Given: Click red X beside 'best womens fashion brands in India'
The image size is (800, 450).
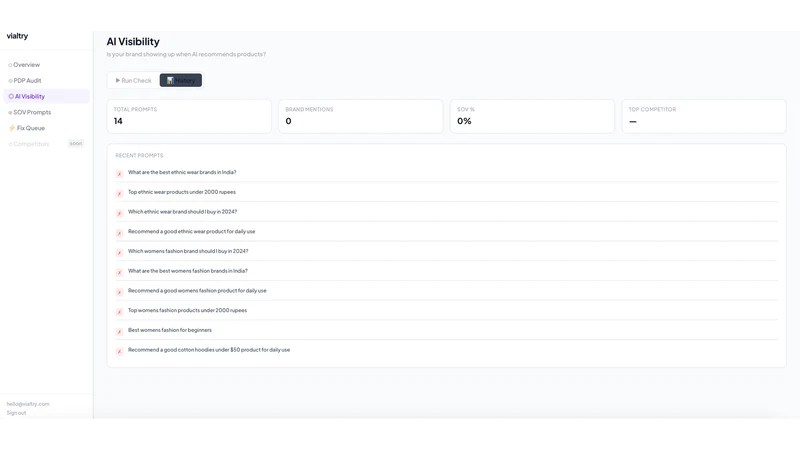Looking at the screenshot, I should 119,272.
